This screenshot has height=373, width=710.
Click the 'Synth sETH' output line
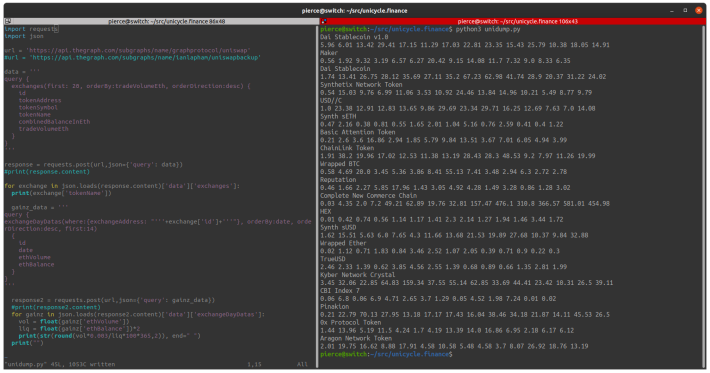click(338, 116)
